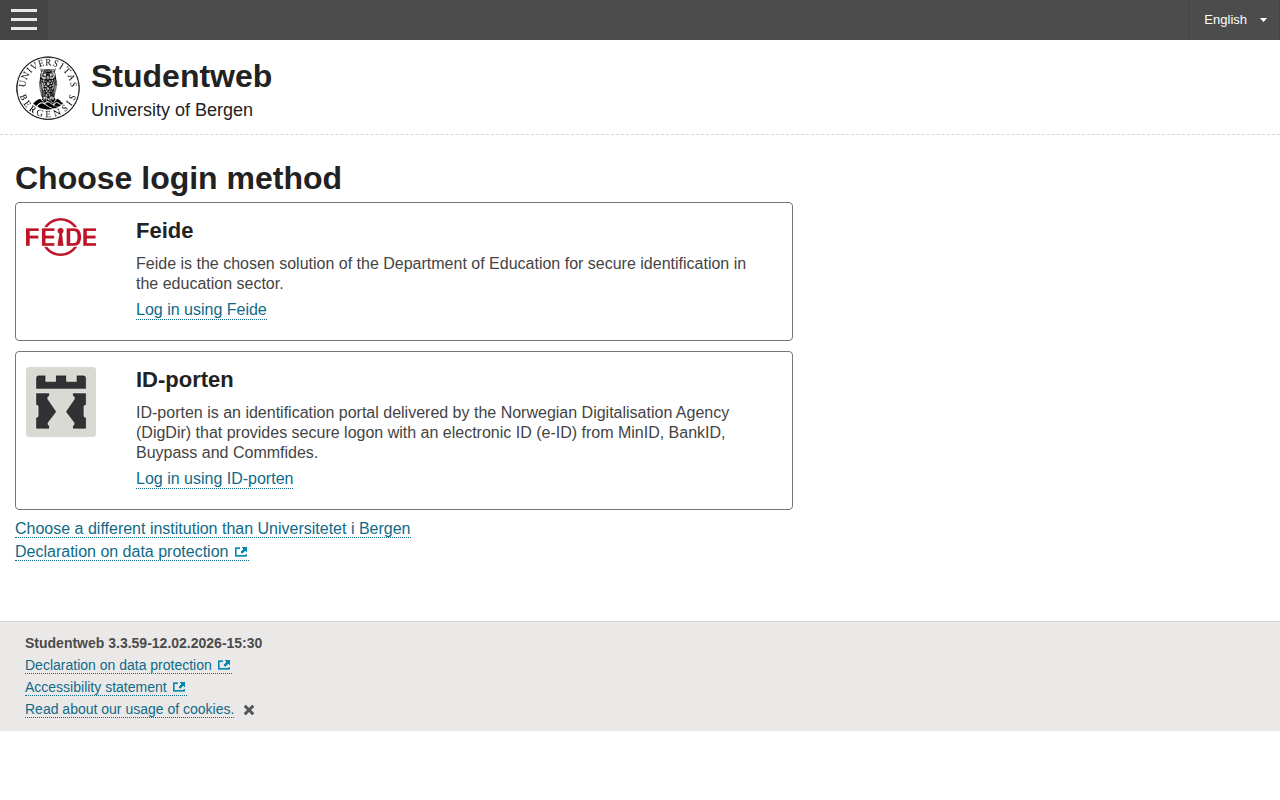1280x800 pixels.
Task: Log in using ID-porten
Action: point(214,479)
